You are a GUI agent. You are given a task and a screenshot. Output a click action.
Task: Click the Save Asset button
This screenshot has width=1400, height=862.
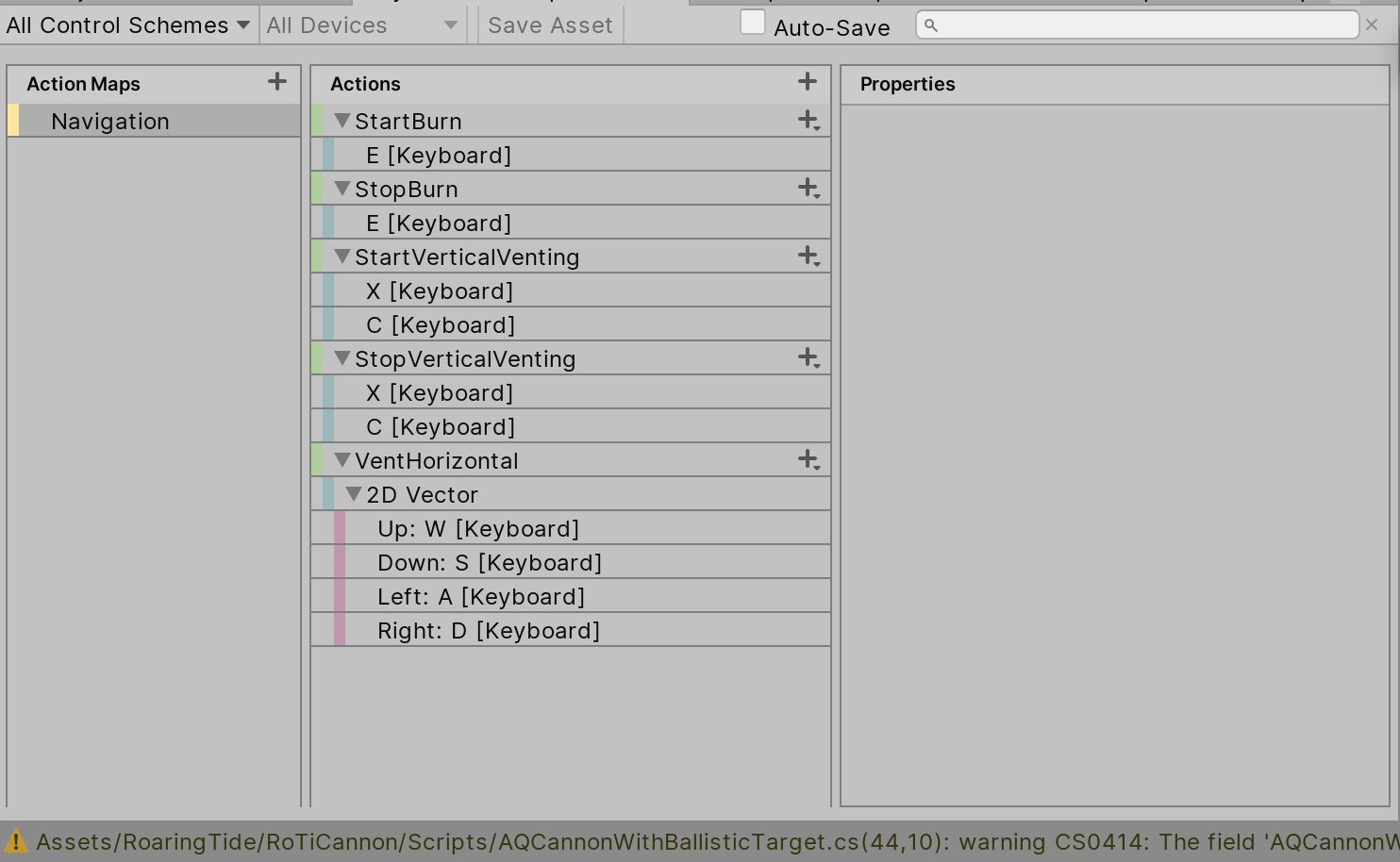550,25
